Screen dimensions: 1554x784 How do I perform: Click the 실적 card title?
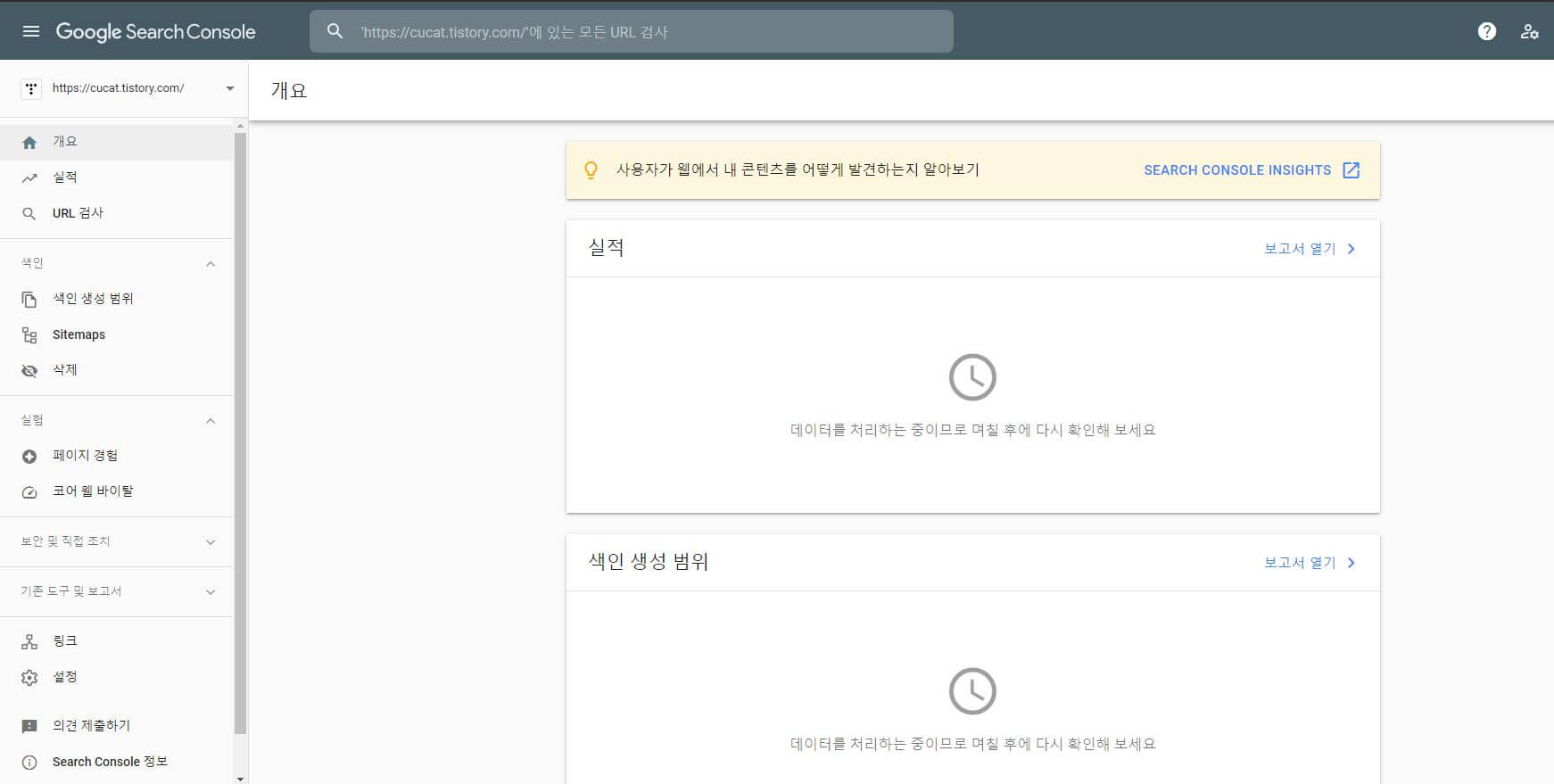click(x=606, y=248)
